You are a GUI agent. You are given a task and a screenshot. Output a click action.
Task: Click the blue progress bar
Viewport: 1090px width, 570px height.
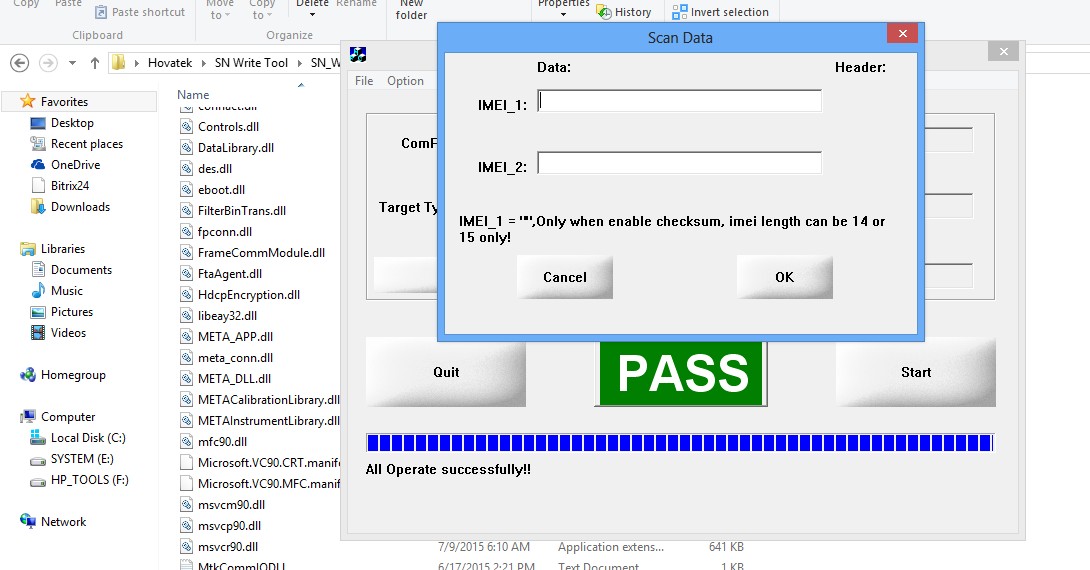680,443
